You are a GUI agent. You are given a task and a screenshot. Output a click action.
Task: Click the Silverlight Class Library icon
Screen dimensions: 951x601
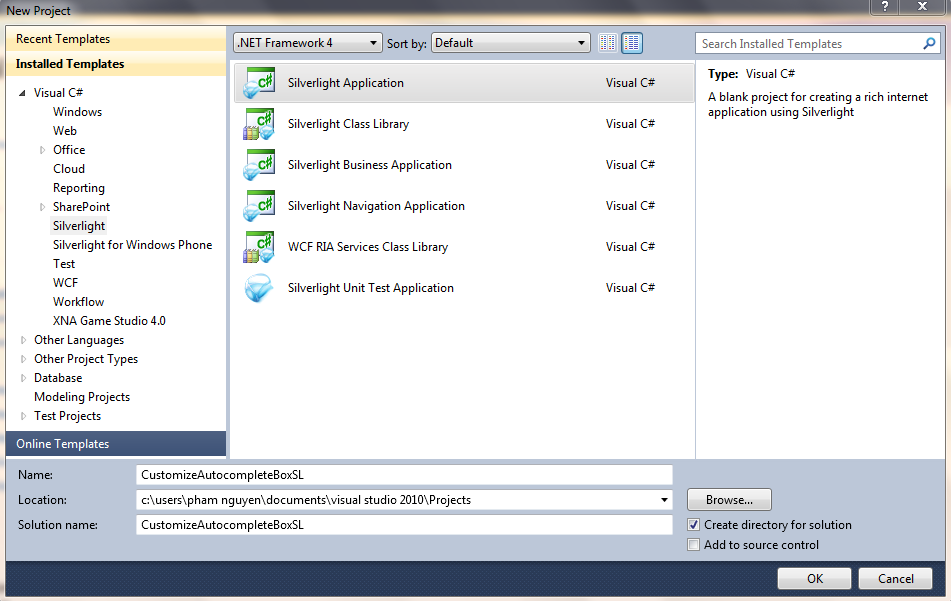tap(259, 124)
